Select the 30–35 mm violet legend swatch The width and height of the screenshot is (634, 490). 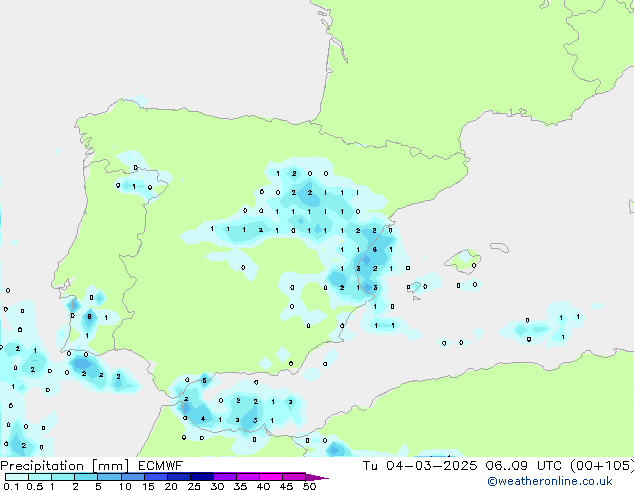pyautogui.click(x=225, y=477)
